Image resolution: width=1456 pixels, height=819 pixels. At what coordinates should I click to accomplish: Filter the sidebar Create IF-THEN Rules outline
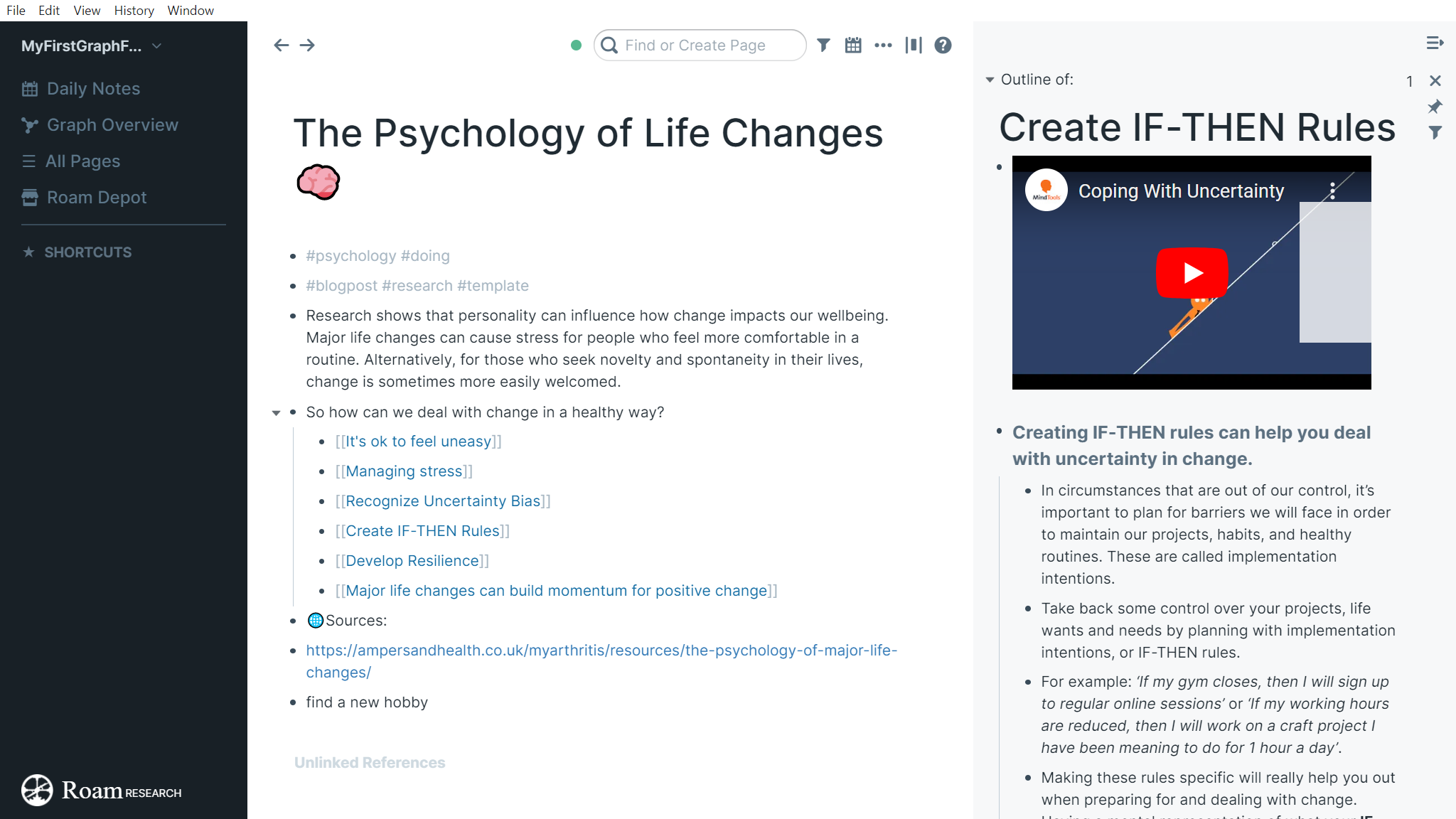click(x=1435, y=132)
